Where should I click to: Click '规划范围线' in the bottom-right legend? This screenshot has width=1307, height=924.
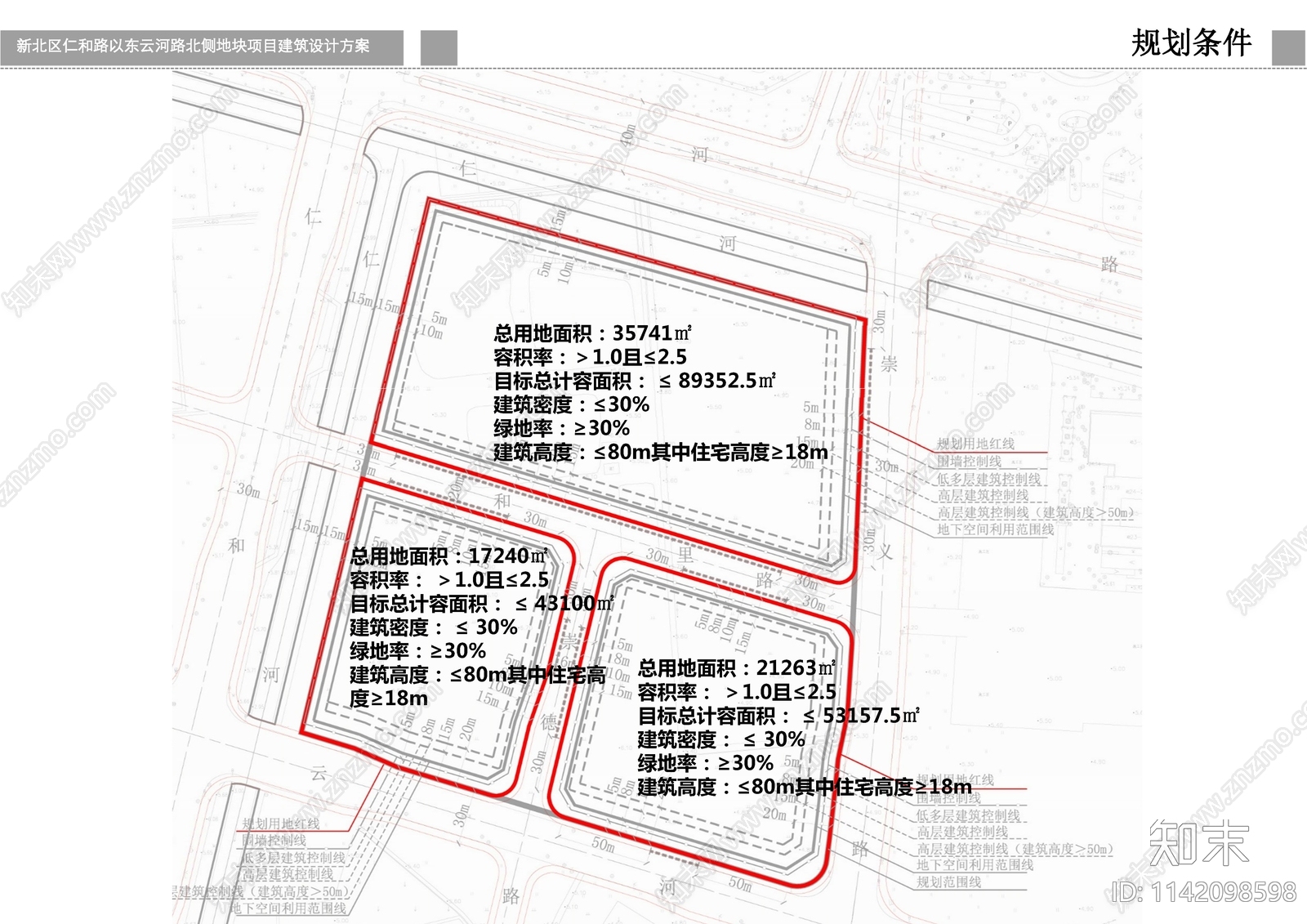(x=949, y=882)
